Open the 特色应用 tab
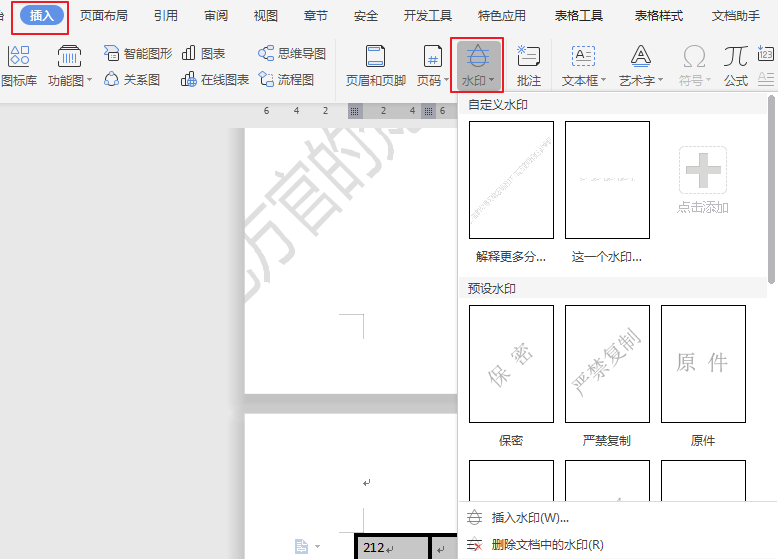This screenshot has height=559, width=778. click(x=502, y=16)
